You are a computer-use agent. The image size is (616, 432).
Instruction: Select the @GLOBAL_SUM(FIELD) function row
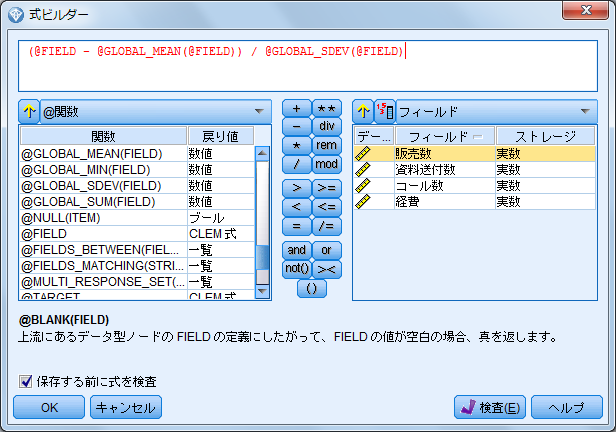[137, 202]
